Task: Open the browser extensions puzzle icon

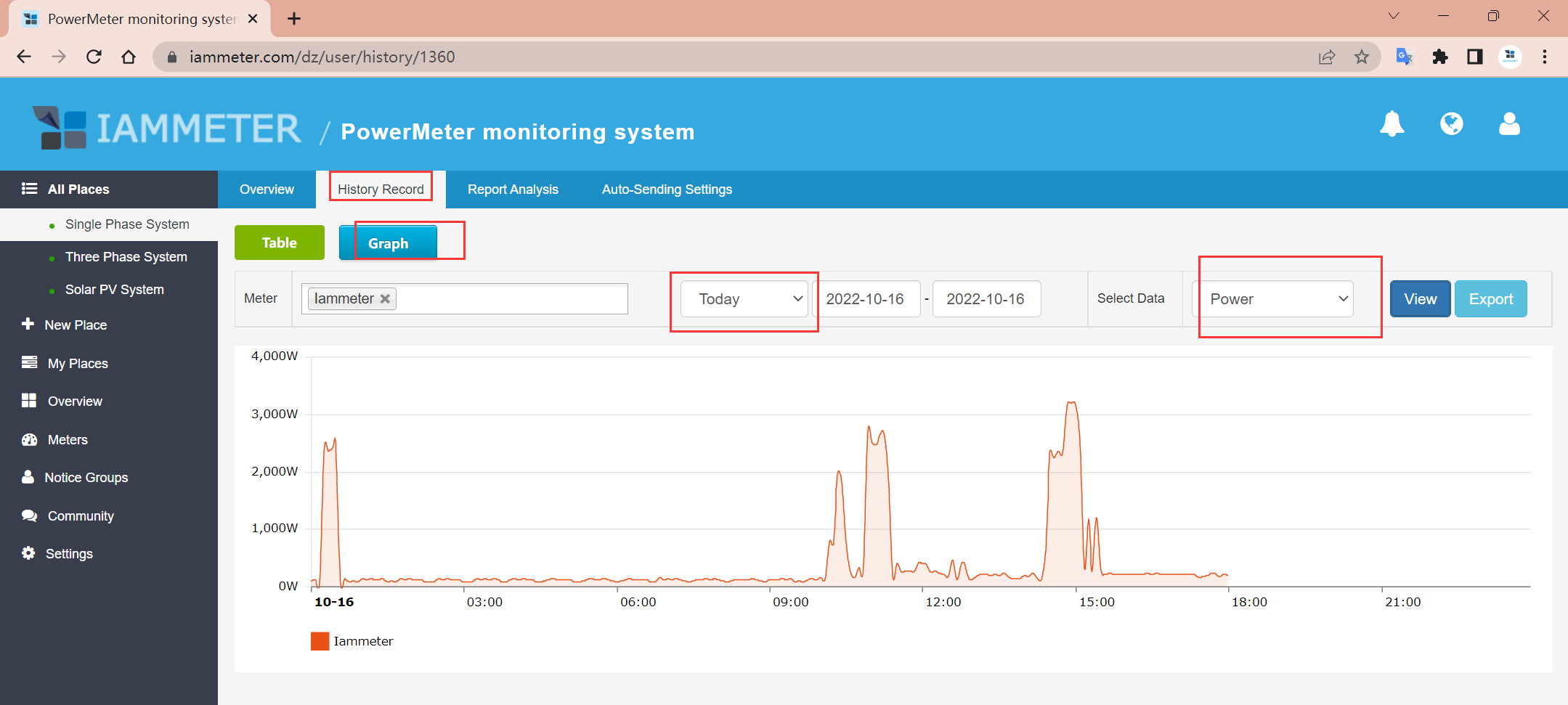Action: (x=1439, y=57)
